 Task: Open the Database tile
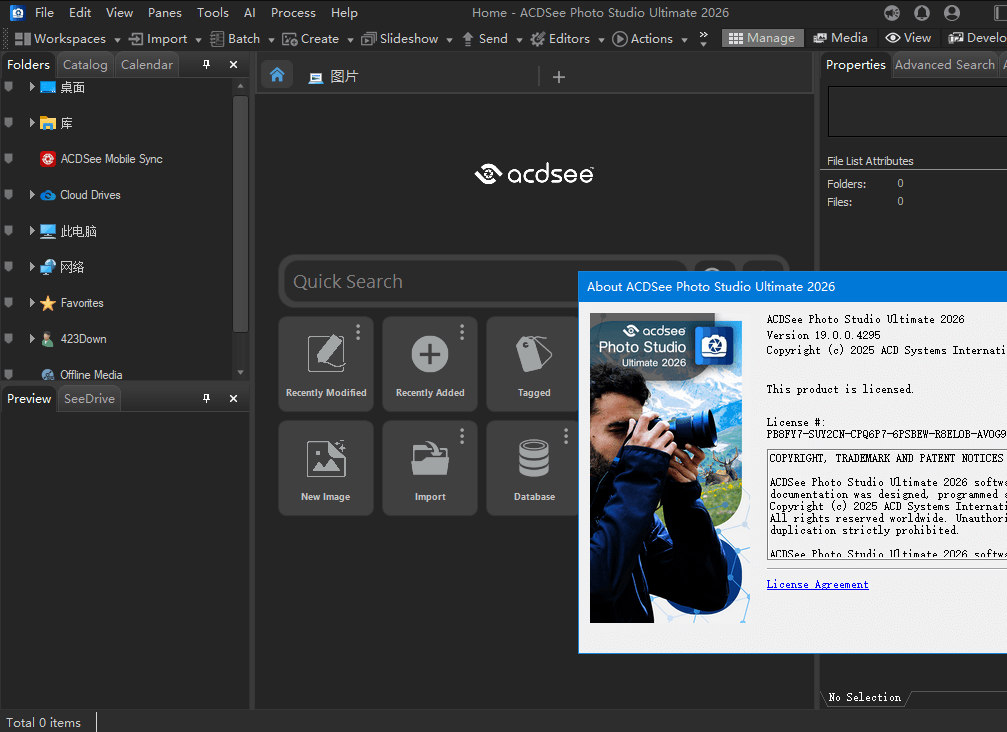pos(533,459)
